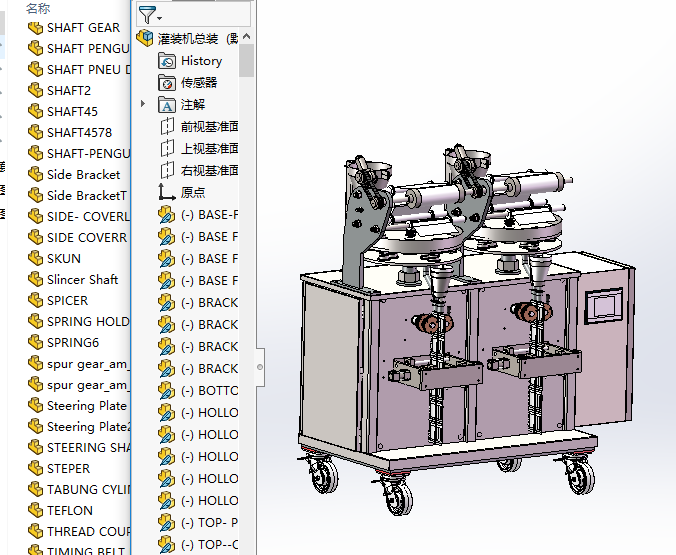
Task: Click the STEPER file icon
Action: tap(35, 468)
